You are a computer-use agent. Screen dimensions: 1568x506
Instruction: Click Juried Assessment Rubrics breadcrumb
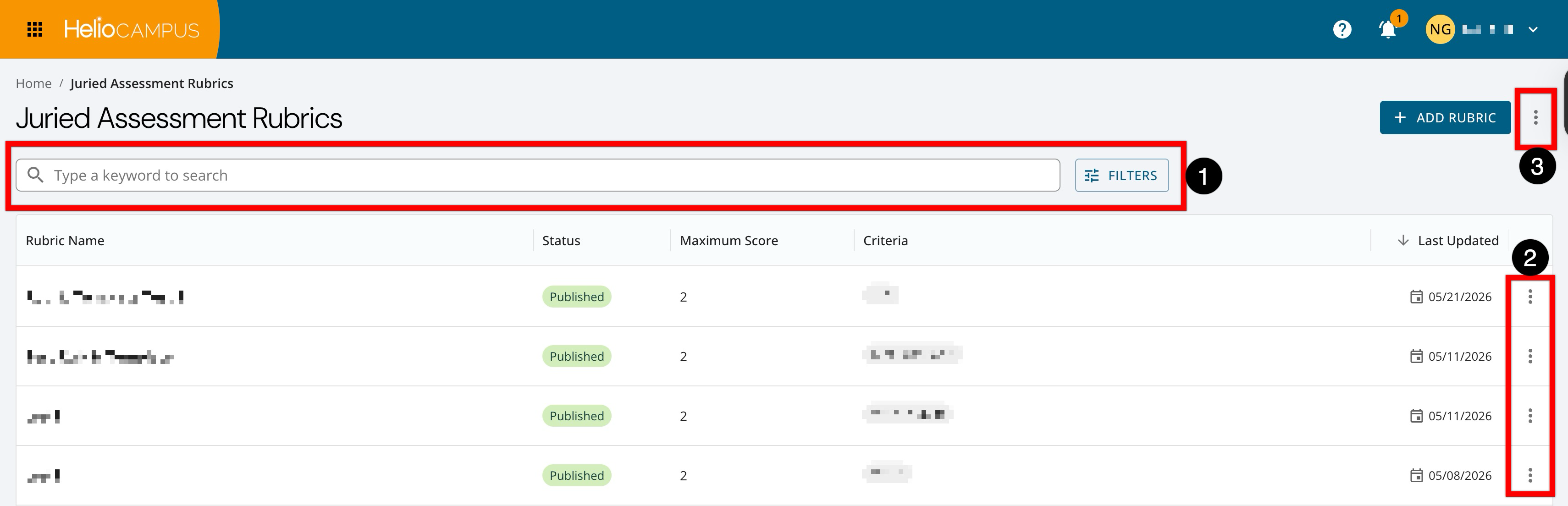point(152,83)
